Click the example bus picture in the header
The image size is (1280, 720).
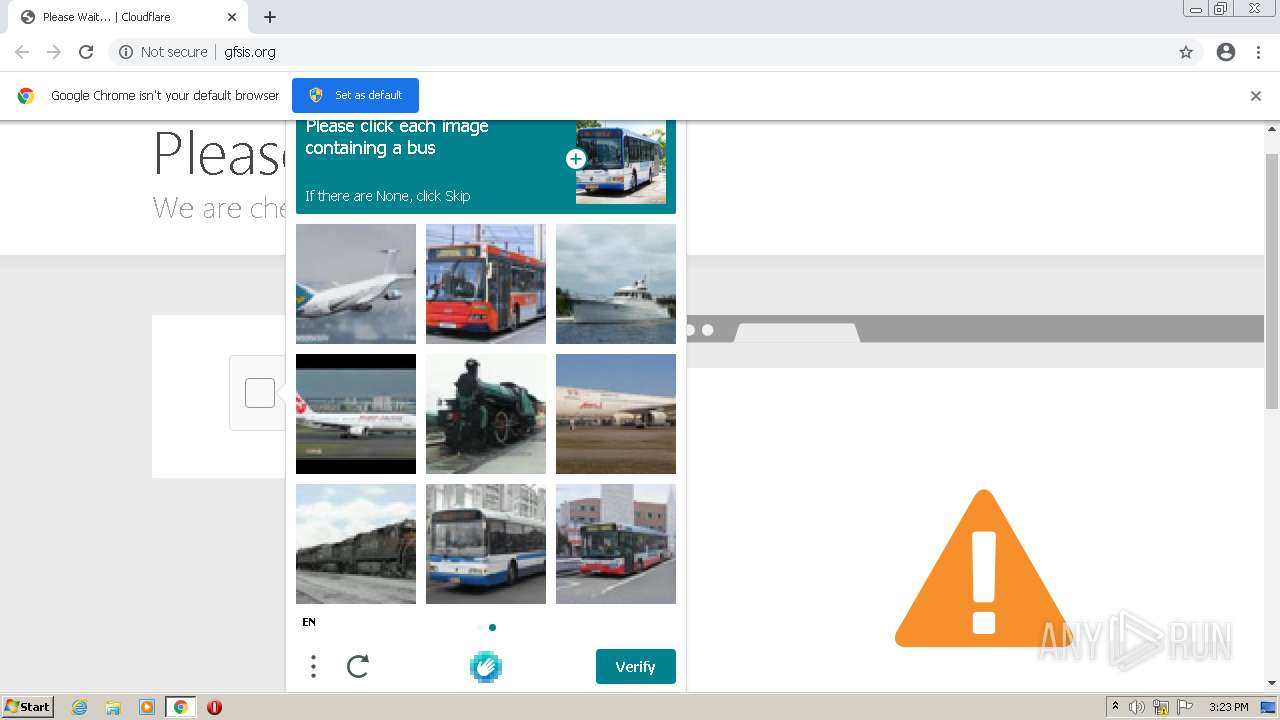tap(621, 162)
